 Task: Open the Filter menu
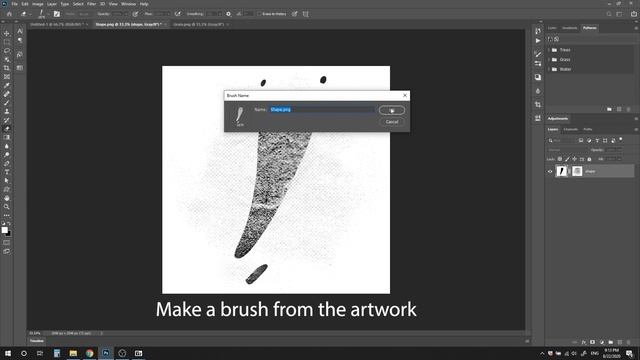[x=91, y=4]
